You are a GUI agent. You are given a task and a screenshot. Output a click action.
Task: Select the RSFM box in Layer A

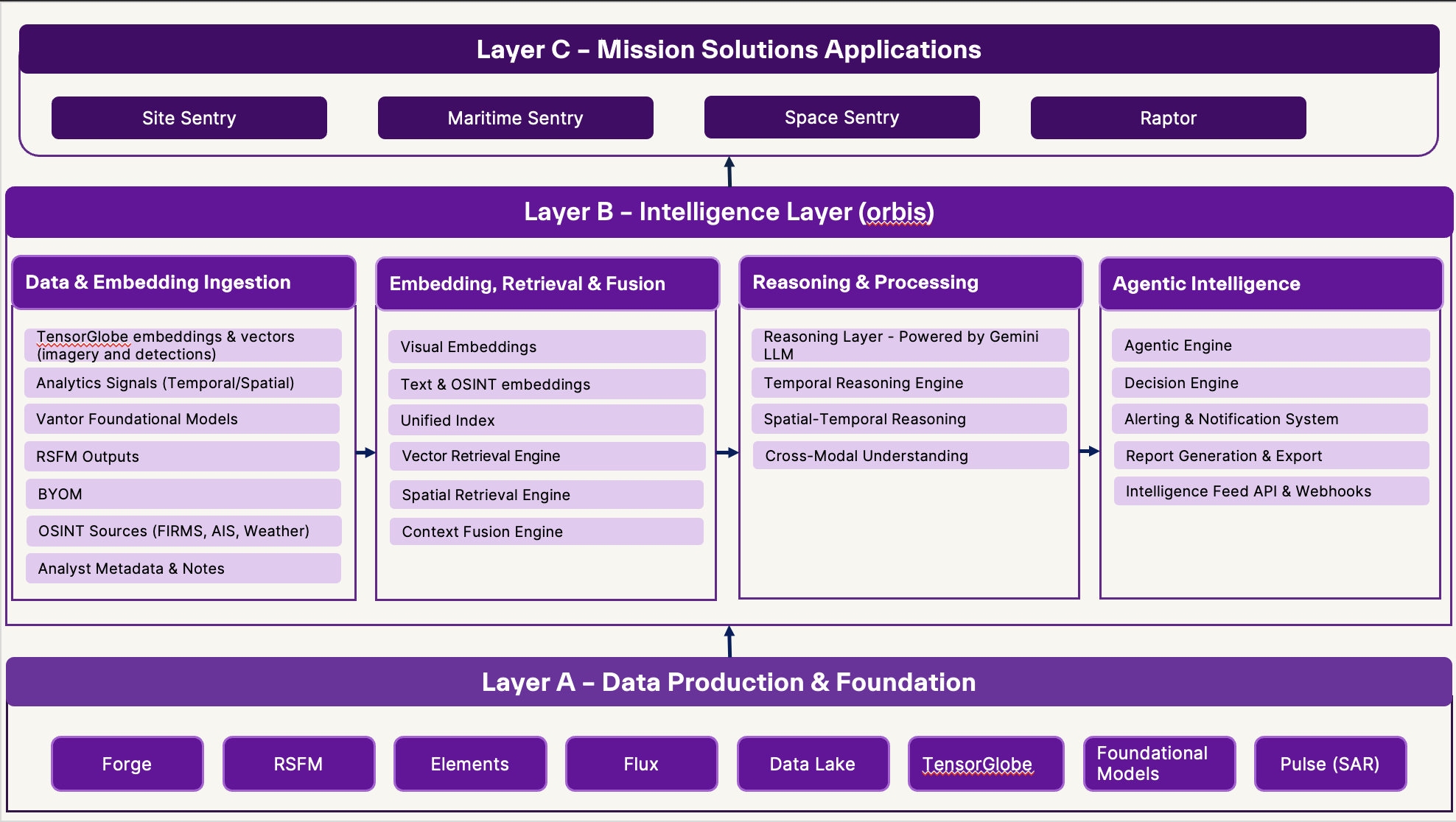[x=298, y=764]
